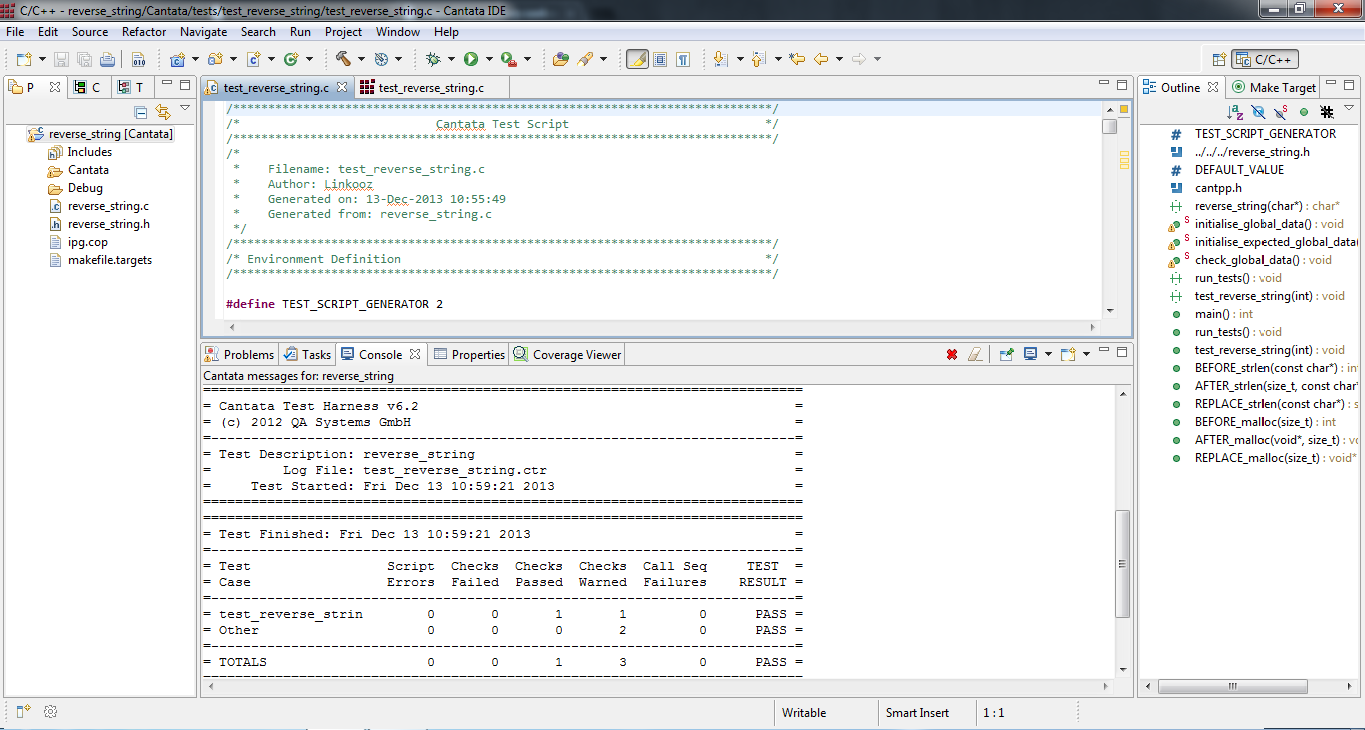
Task: Open the Display Selected Console dropdown
Action: point(1047,354)
